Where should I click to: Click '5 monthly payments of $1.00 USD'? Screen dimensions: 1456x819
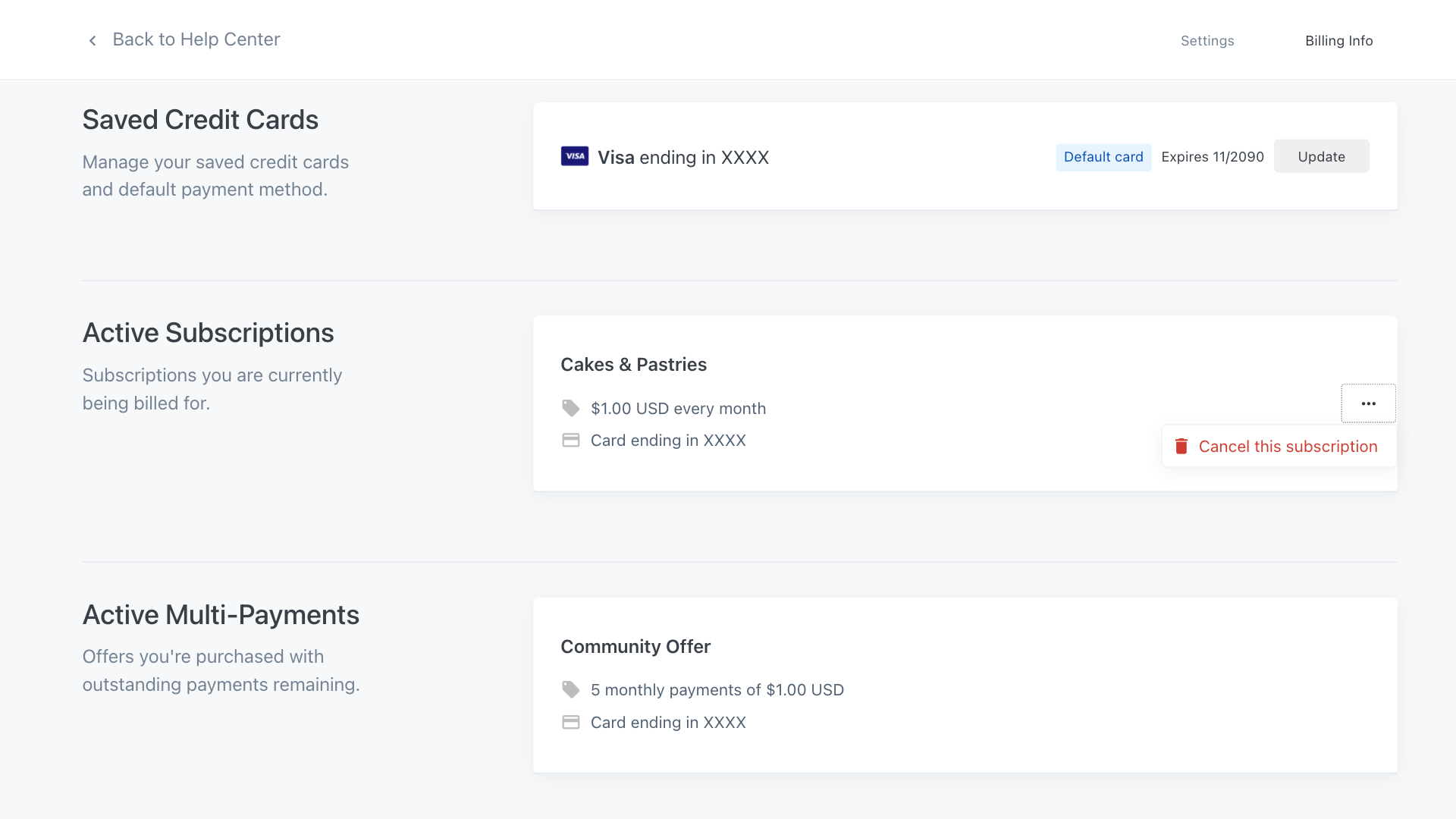[x=717, y=690]
